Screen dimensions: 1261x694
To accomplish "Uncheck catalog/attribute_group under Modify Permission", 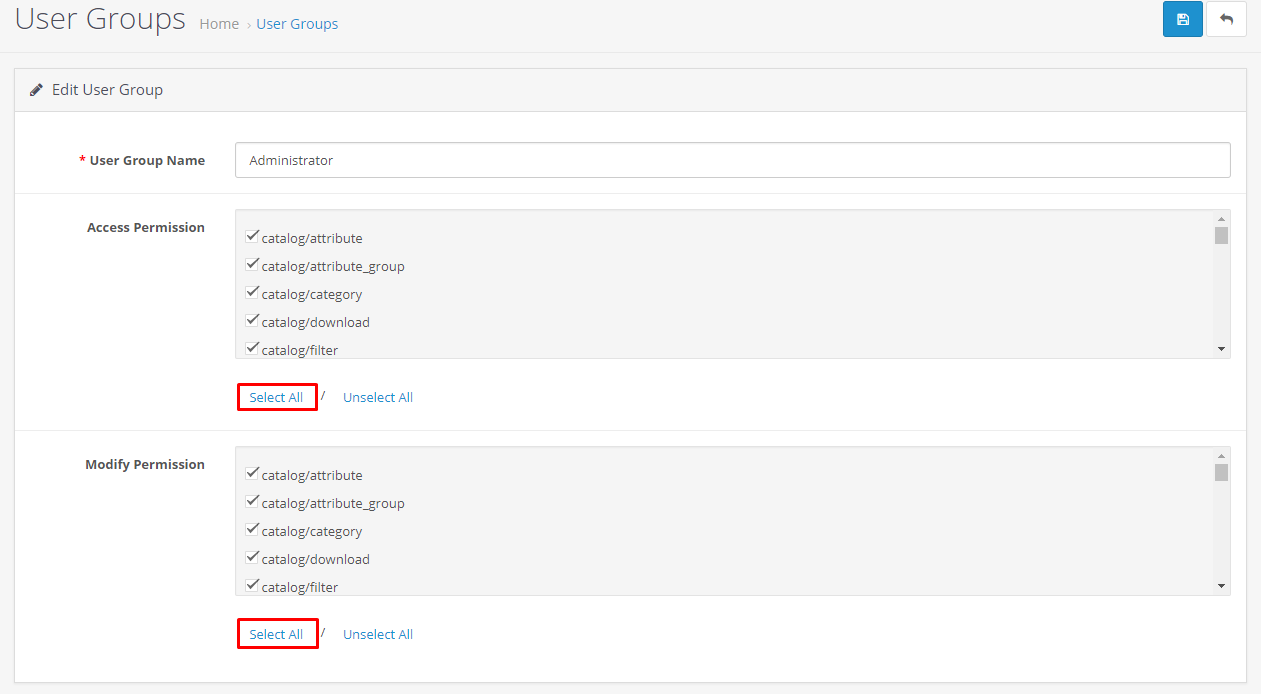I will coord(252,502).
